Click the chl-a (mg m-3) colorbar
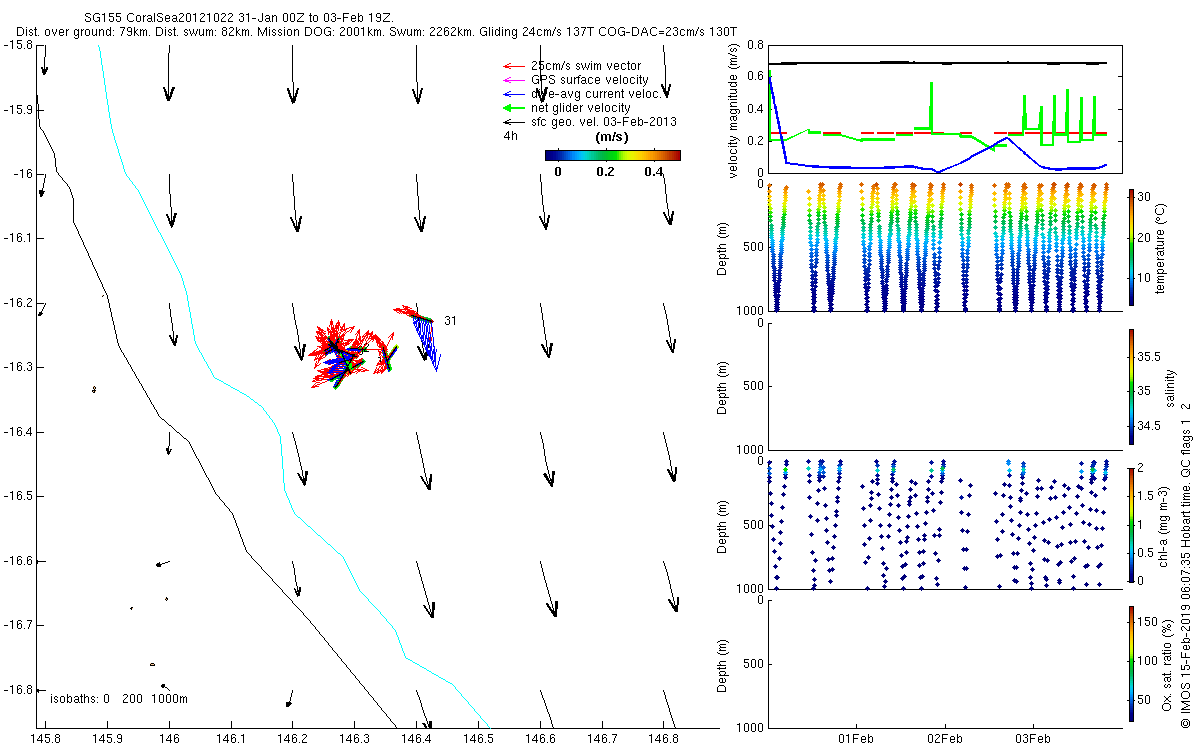 pyautogui.click(x=1131, y=524)
